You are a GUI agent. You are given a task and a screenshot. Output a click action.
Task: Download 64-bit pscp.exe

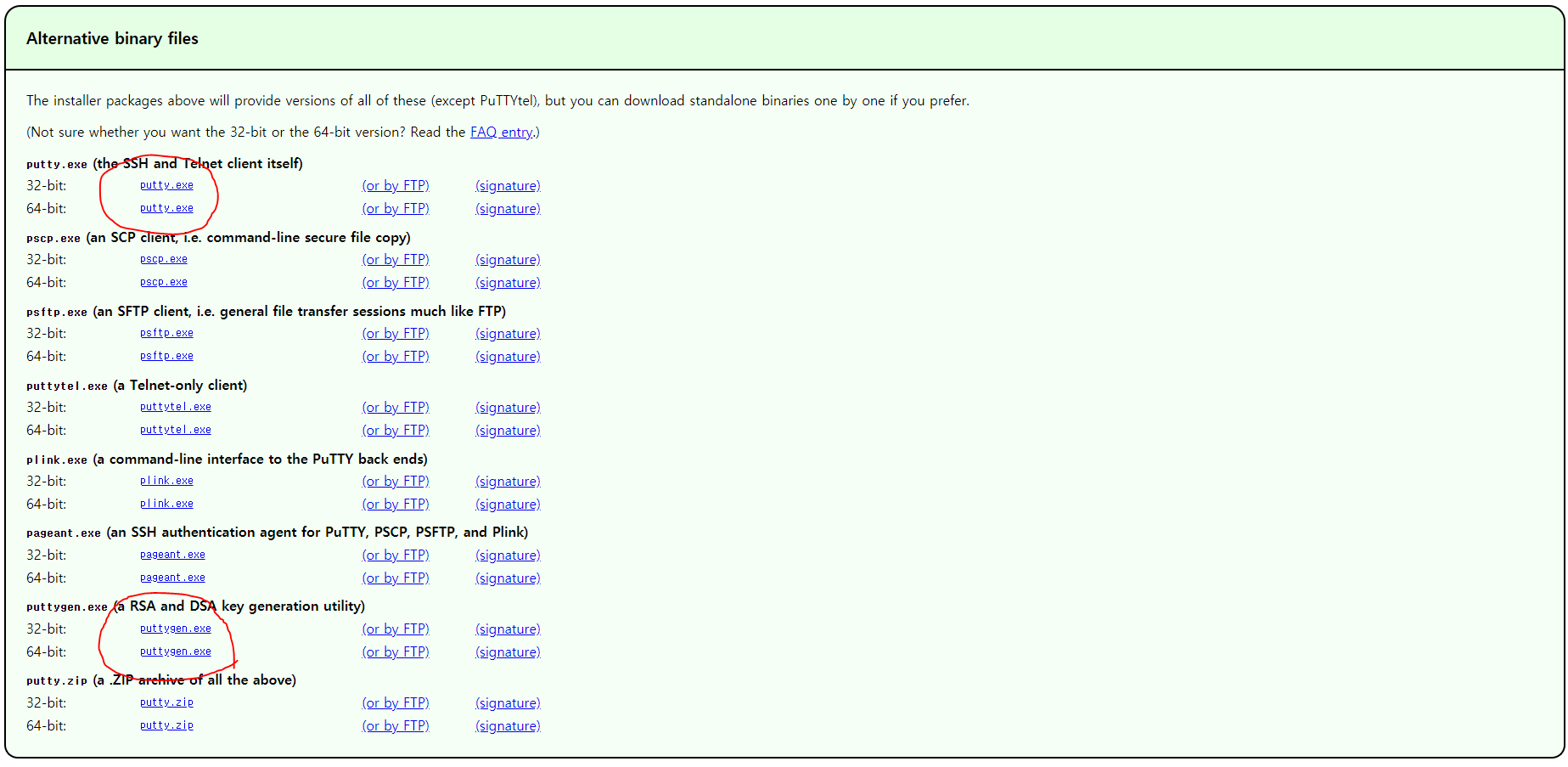point(164,282)
